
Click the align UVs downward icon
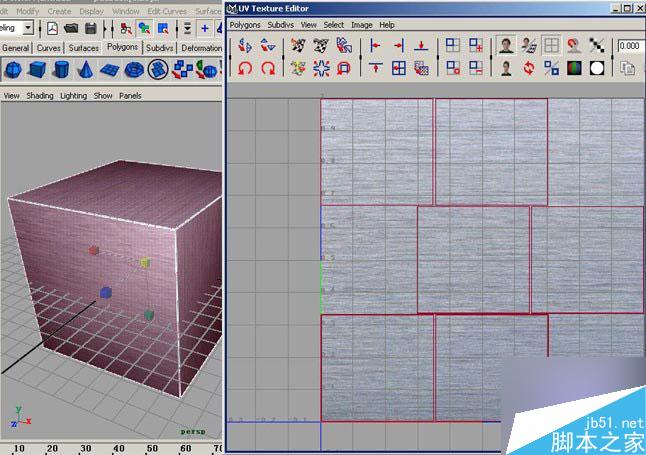421,45
